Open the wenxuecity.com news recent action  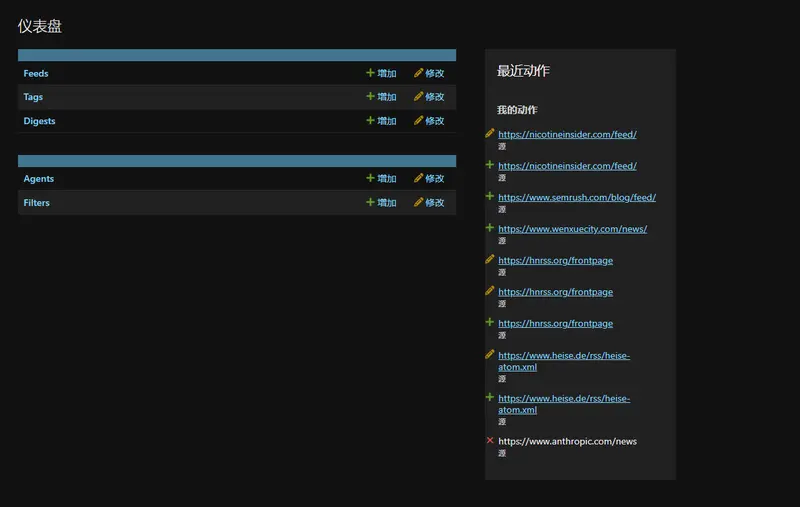[572, 229]
